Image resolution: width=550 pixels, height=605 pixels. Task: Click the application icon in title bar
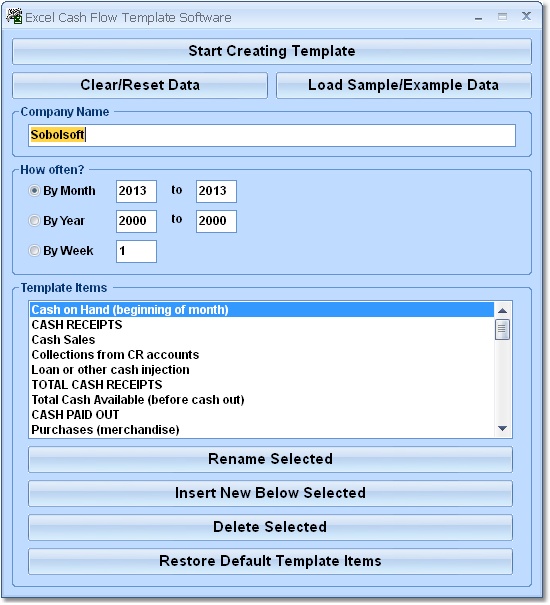point(14,17)
